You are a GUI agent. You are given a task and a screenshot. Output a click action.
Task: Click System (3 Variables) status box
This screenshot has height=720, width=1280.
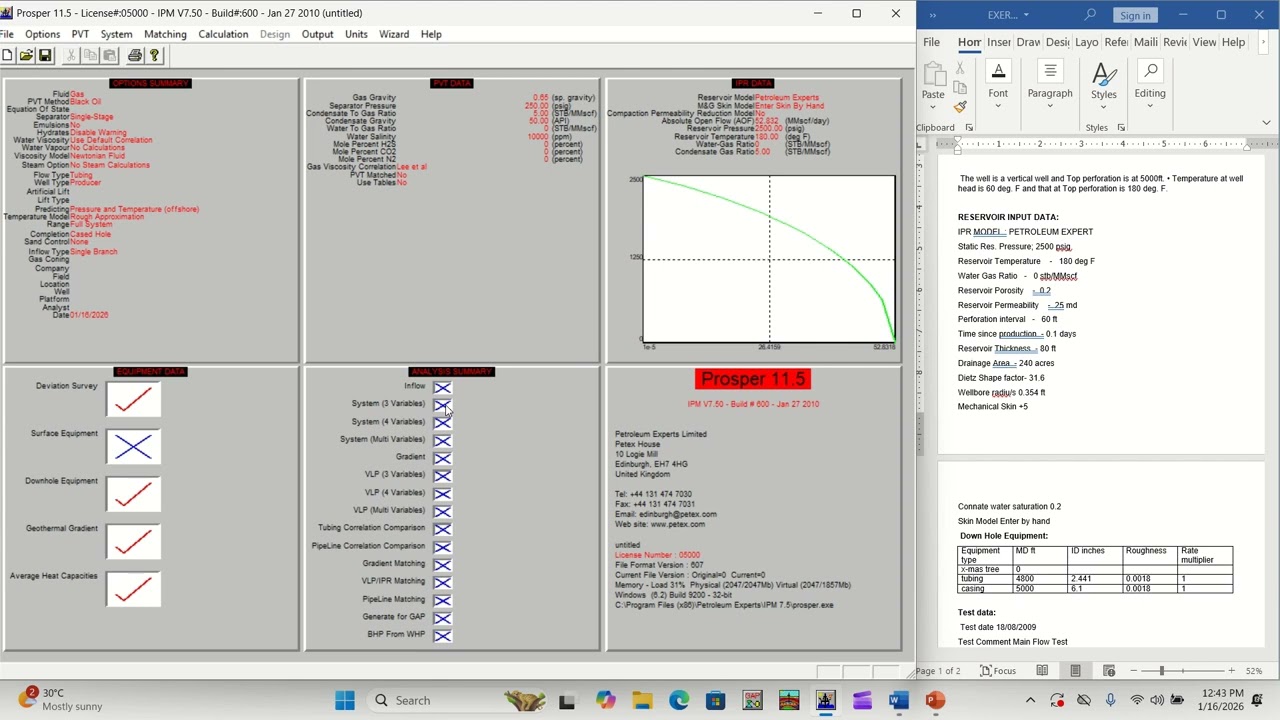pos(442,405)
